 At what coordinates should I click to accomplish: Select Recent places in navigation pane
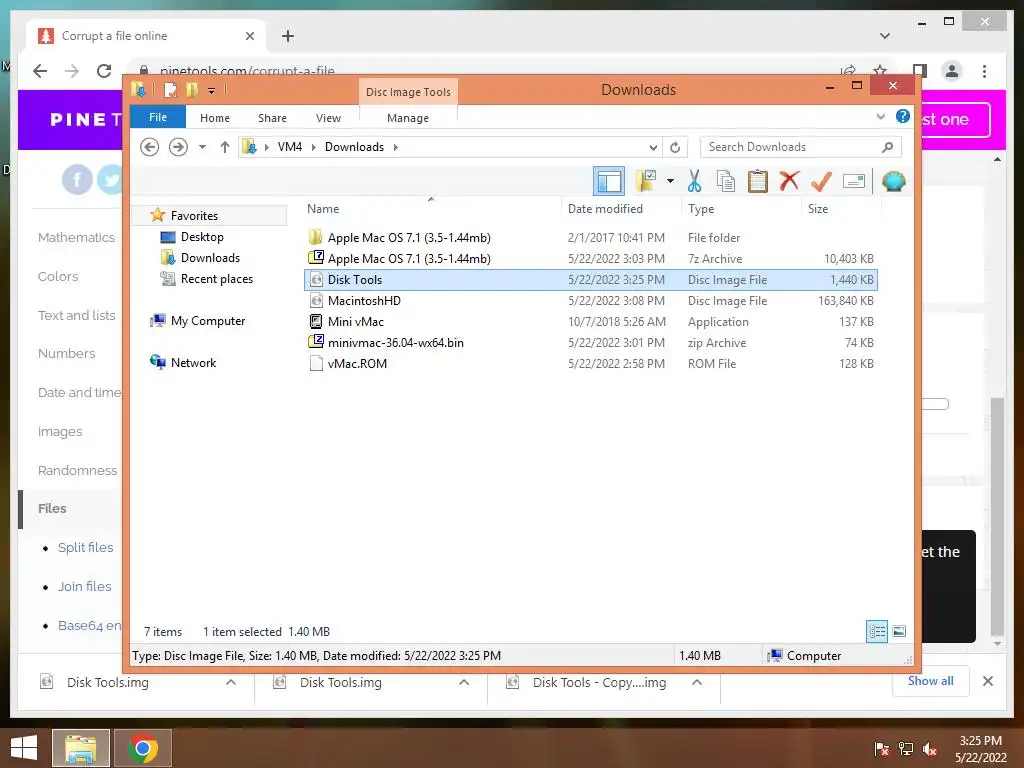tap(217, 279)
